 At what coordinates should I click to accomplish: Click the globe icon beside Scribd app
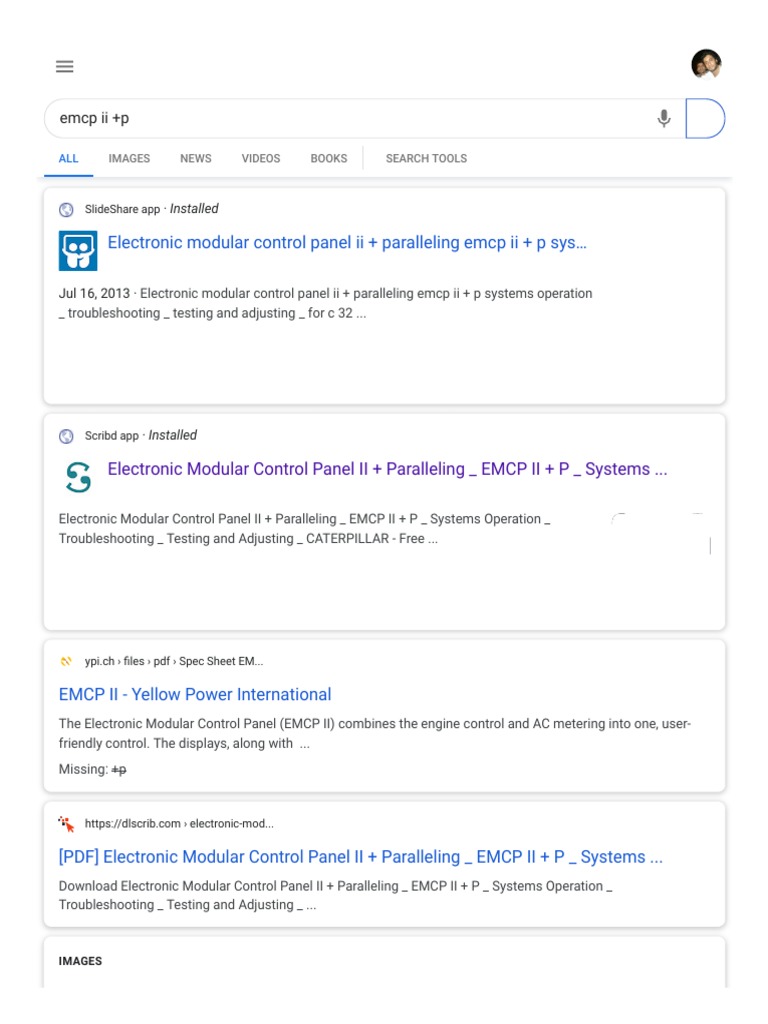[x=67, y=436]
